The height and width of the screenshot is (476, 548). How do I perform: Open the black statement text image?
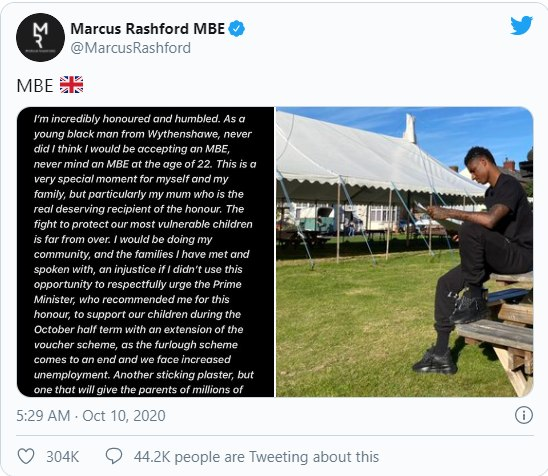pyautogui.click(x=145, y=252)
